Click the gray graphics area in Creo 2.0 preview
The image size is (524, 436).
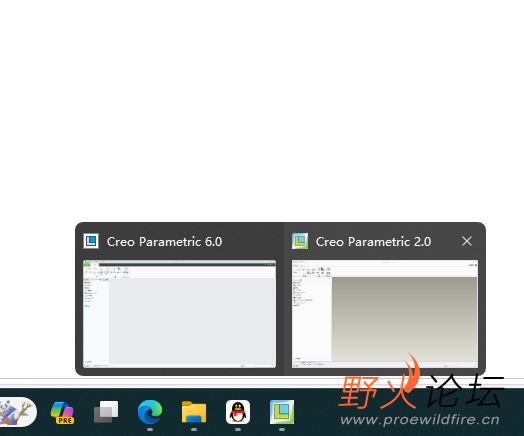[404, 319]
